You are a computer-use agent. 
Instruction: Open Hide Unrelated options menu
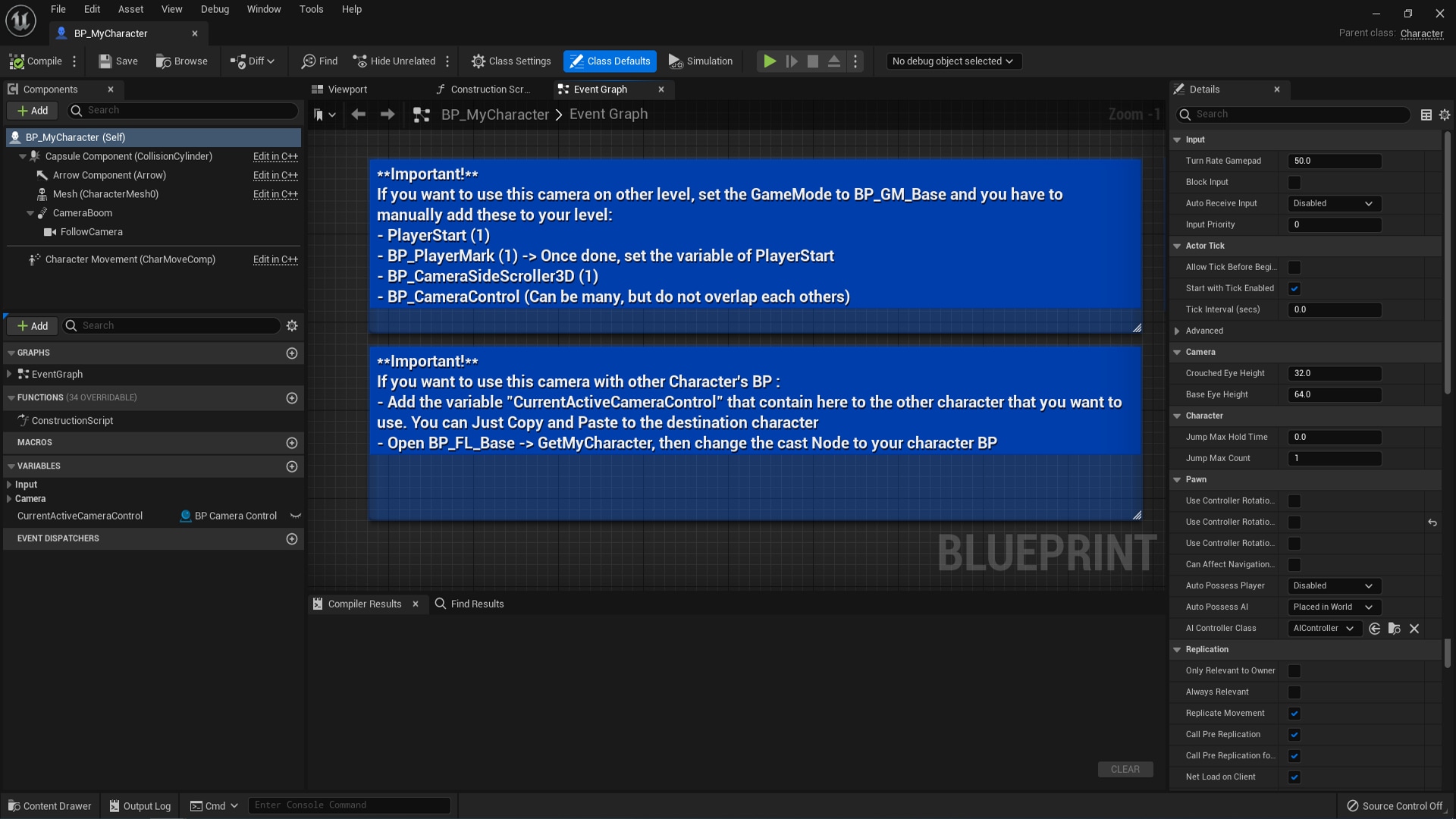[x=447, y=61]
